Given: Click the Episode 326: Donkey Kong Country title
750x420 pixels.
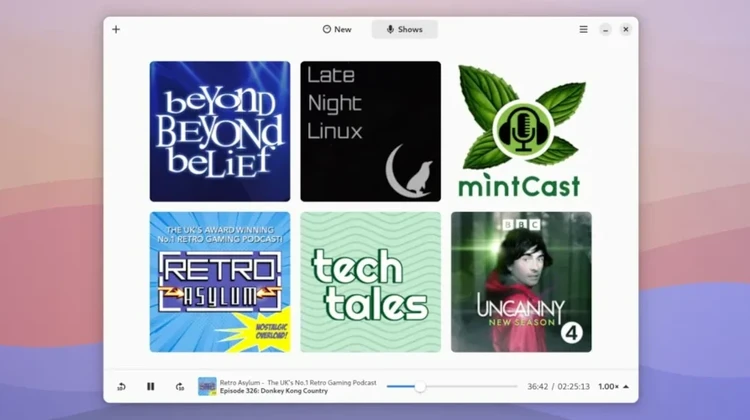Looking at the screenshot, I should pyautogui.click(x=274, y=391).
